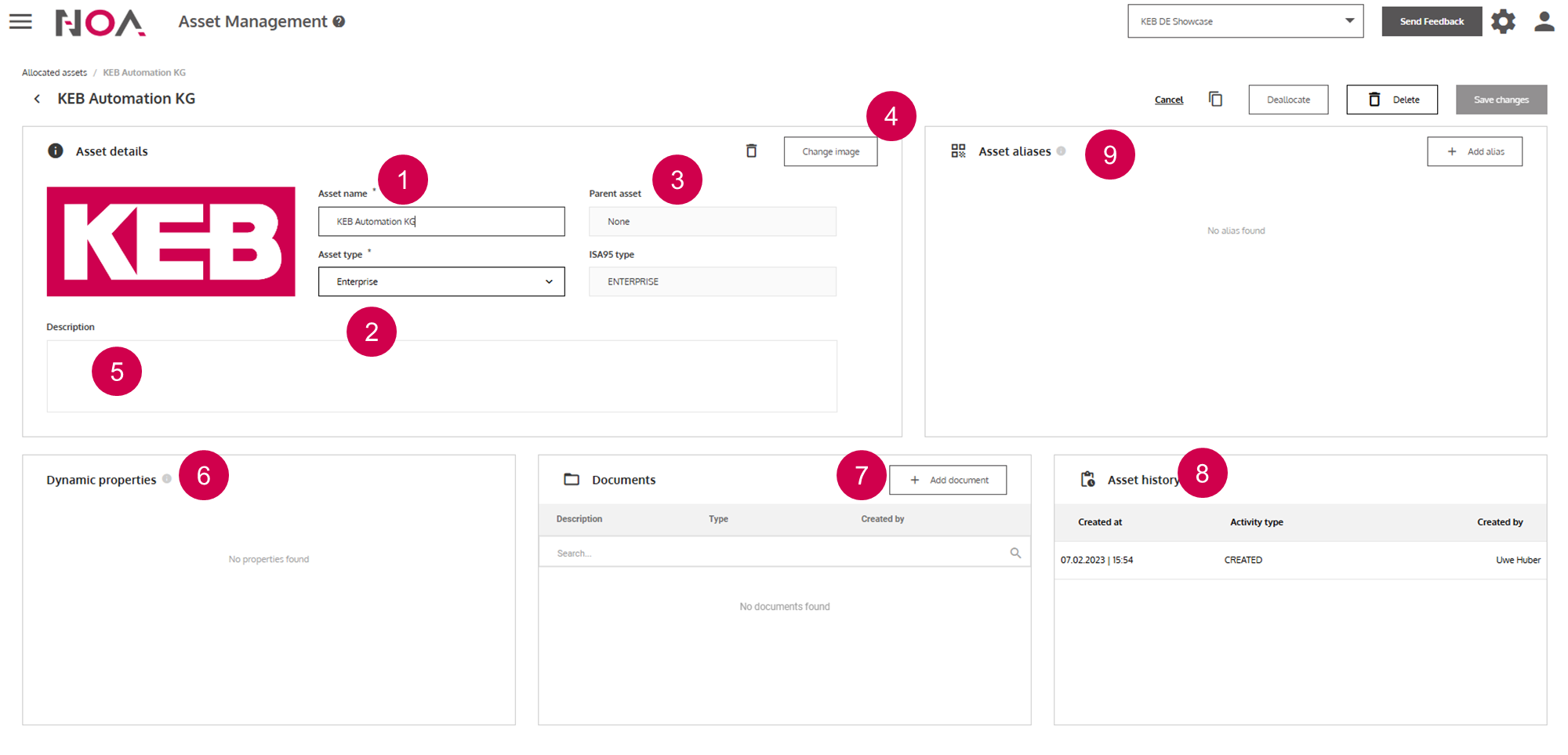Open settings gear icon
This screenshot has width=1568, height=755.
click(1503, 21)
